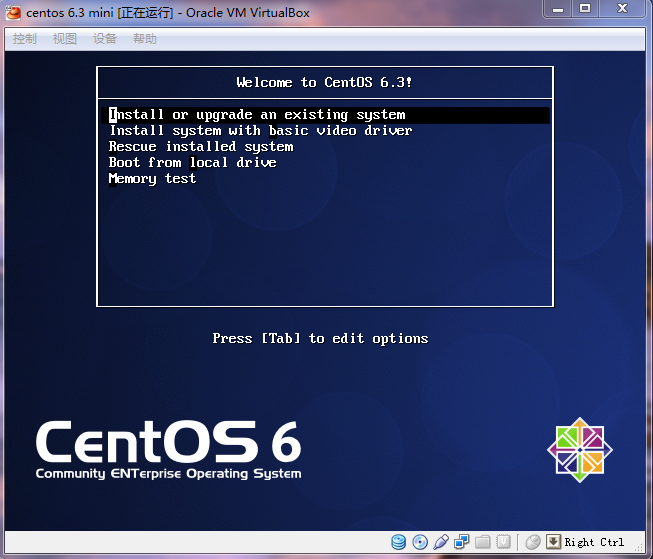
Task: Click the Right Ctrl host key label
Action: (x=594, y=542)
